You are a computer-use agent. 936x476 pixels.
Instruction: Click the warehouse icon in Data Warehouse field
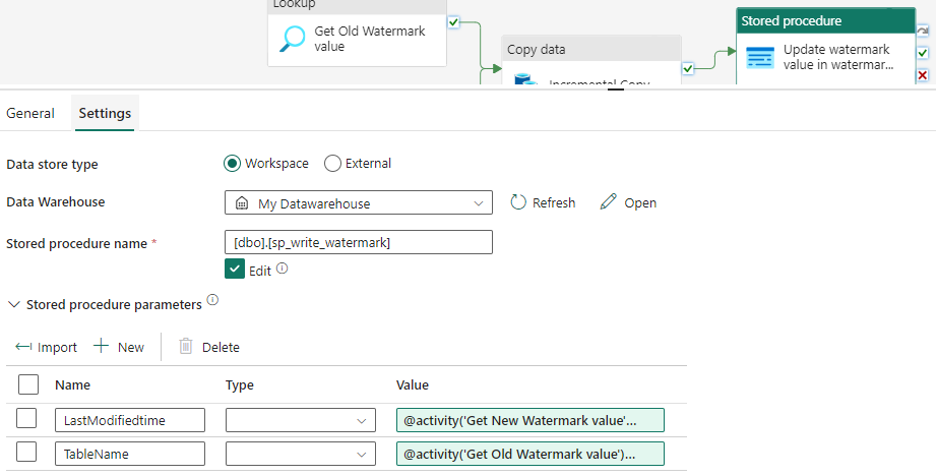point(242,204)
